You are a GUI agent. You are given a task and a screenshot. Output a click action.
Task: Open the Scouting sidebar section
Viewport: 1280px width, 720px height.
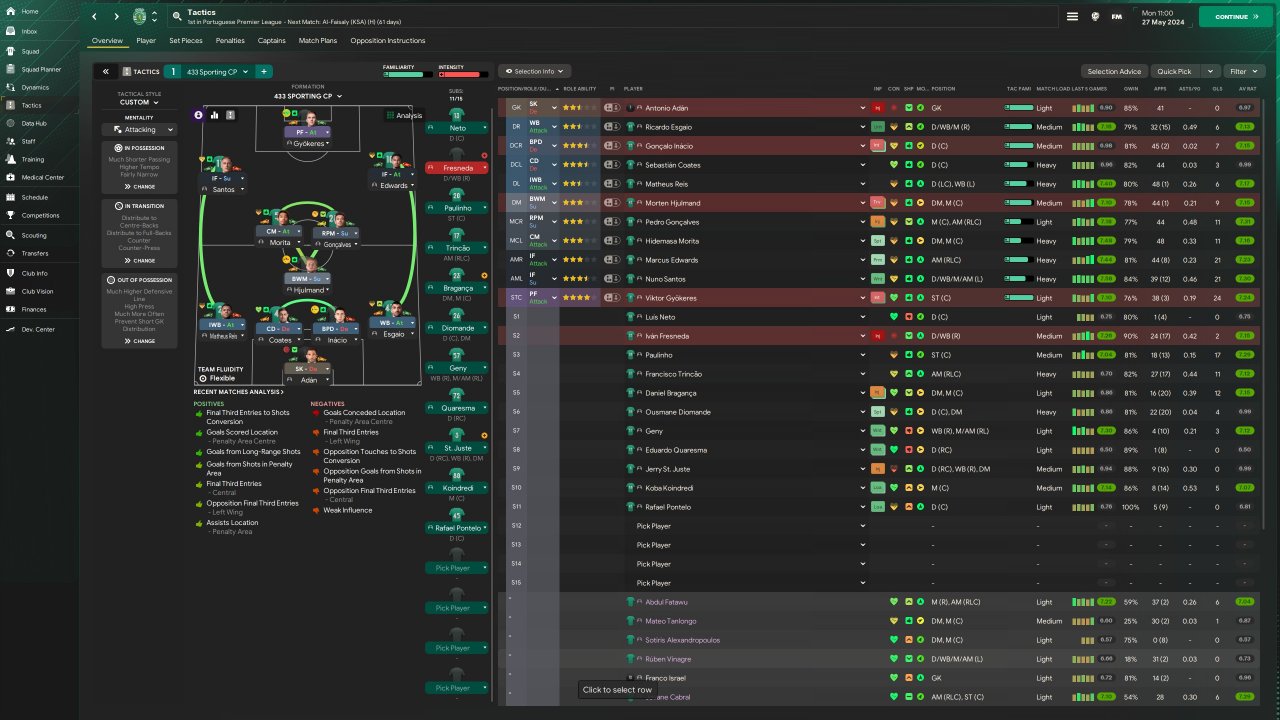click(x=35, y=235)
